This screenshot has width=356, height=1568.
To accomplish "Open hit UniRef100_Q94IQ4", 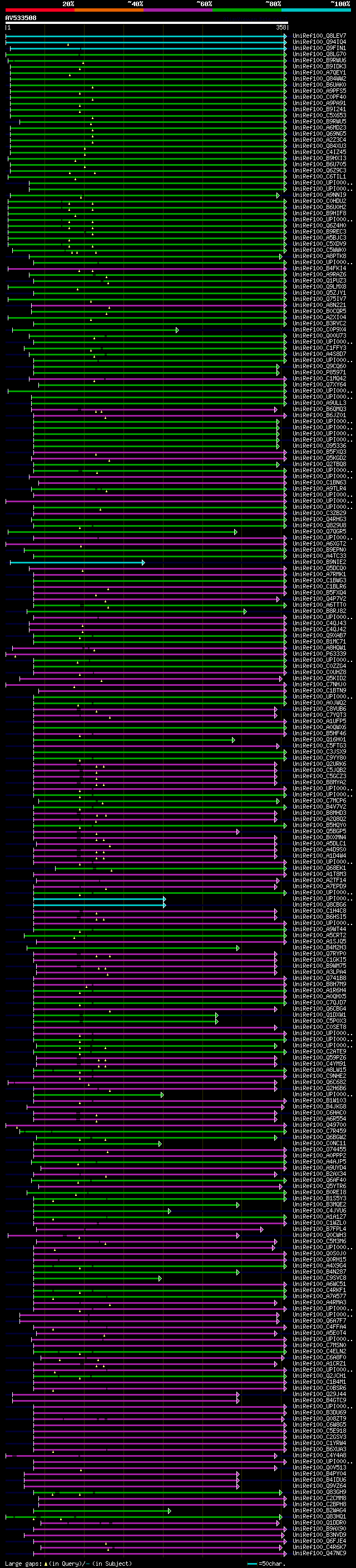I will 319,42.
